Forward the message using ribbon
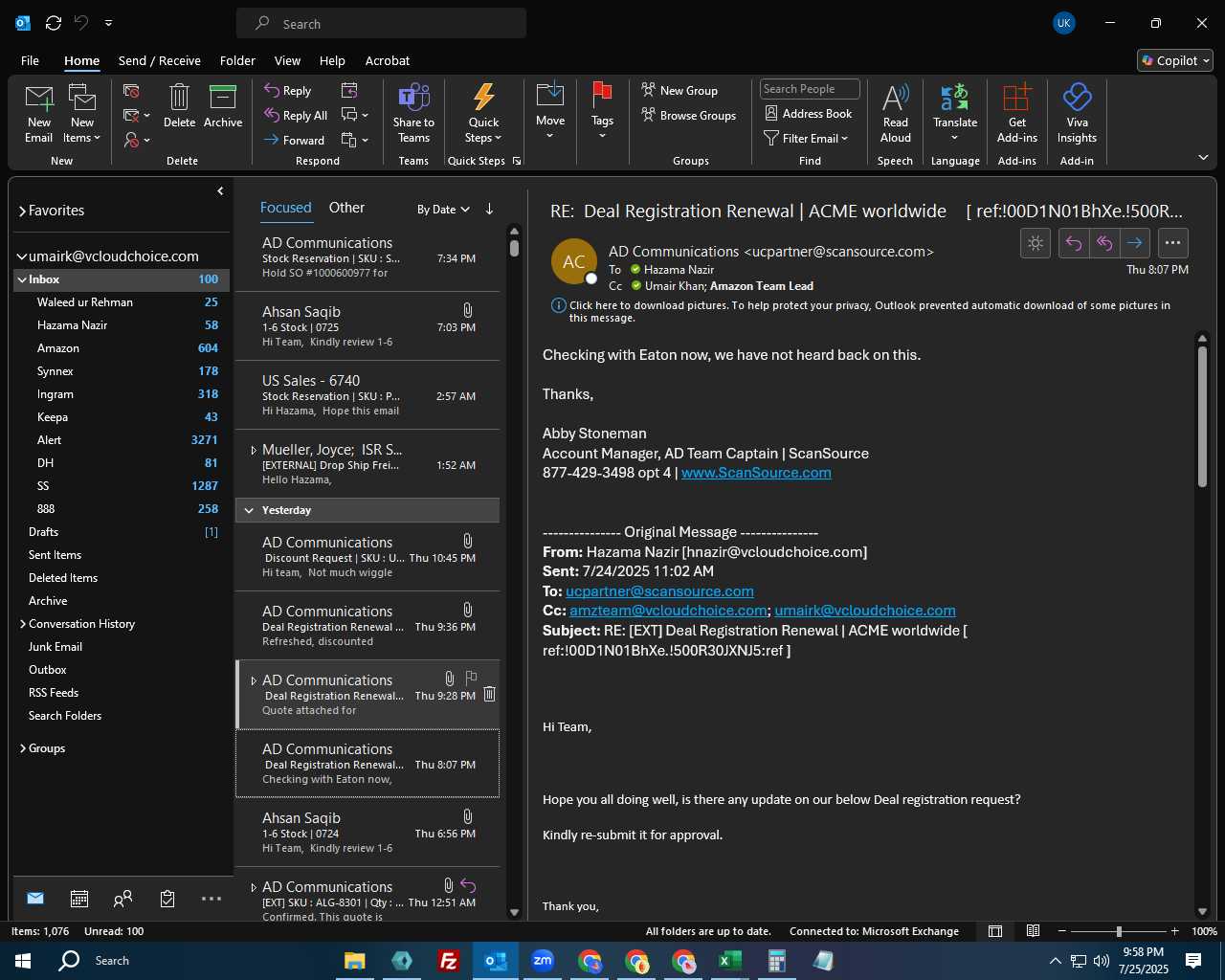The width and height of the screenshot is (1225, 980). click(294, 140)
